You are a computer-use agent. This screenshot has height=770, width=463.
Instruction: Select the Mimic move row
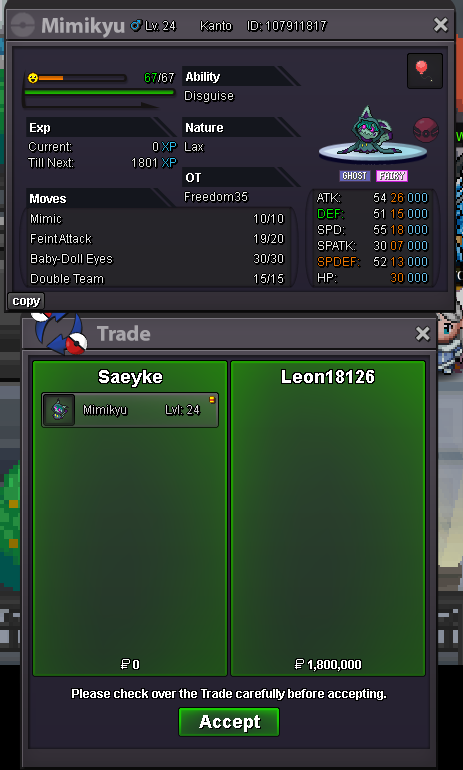point(157,219)
